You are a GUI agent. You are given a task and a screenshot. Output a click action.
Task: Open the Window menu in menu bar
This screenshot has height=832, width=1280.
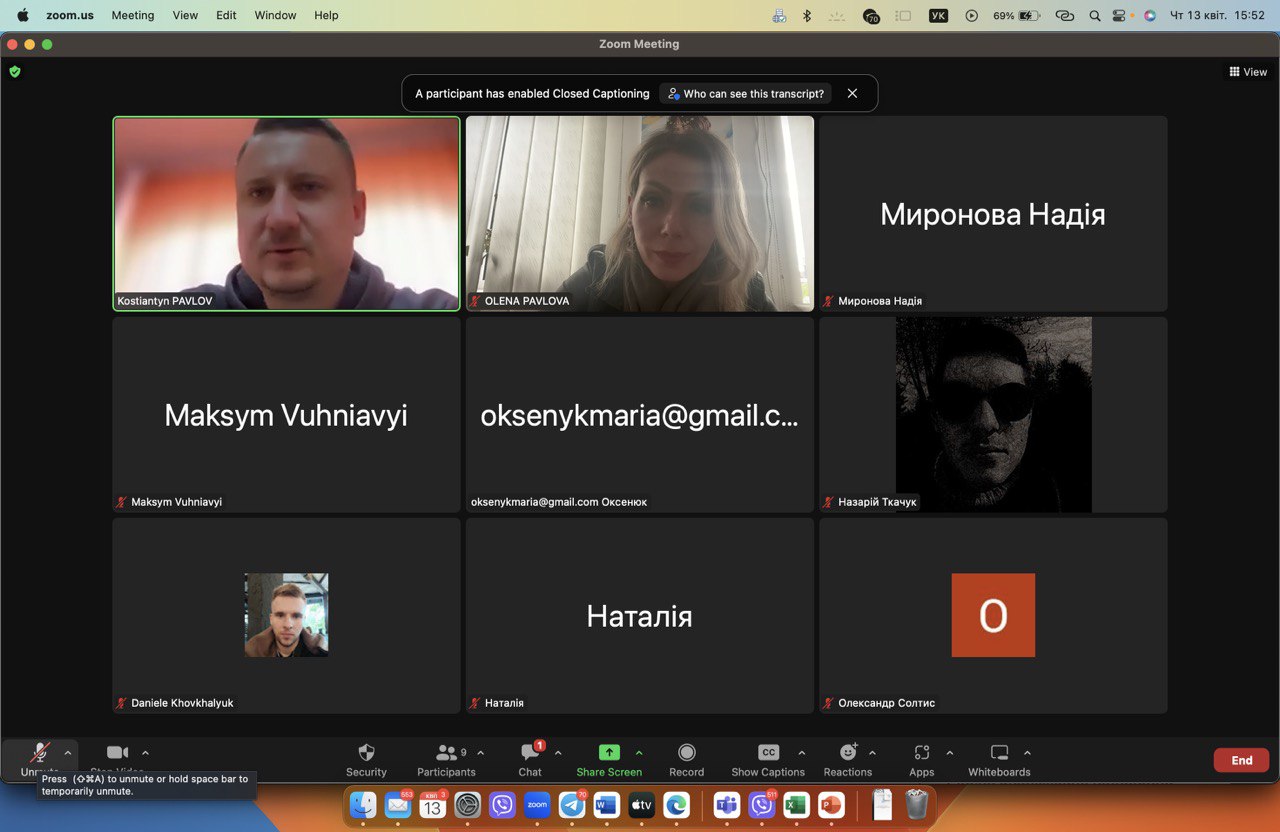[x=275, y=15]
